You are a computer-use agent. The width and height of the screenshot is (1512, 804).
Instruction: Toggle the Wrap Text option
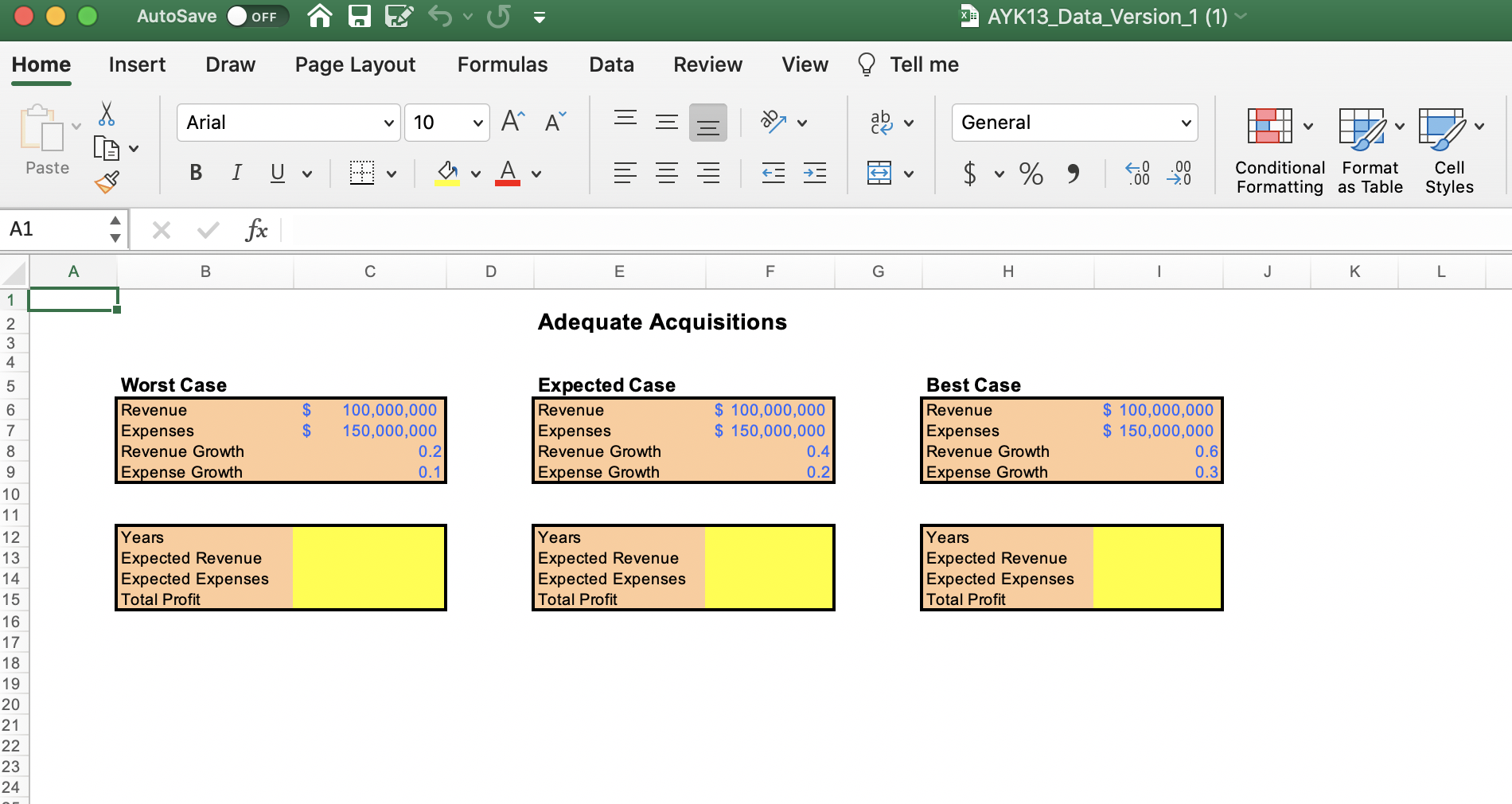[x=883, y=122]
